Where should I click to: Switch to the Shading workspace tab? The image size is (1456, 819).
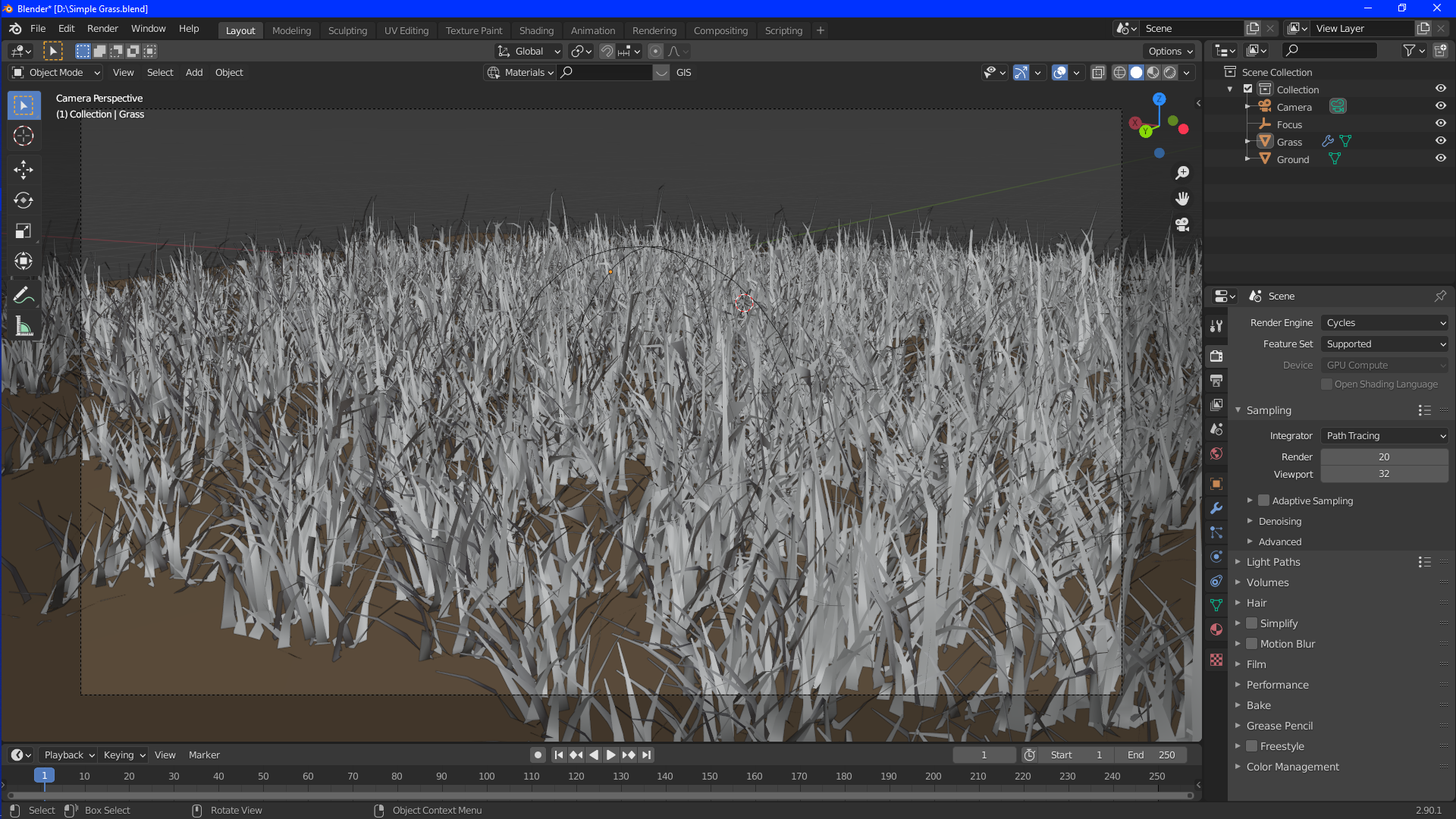(x=536, y=30)
